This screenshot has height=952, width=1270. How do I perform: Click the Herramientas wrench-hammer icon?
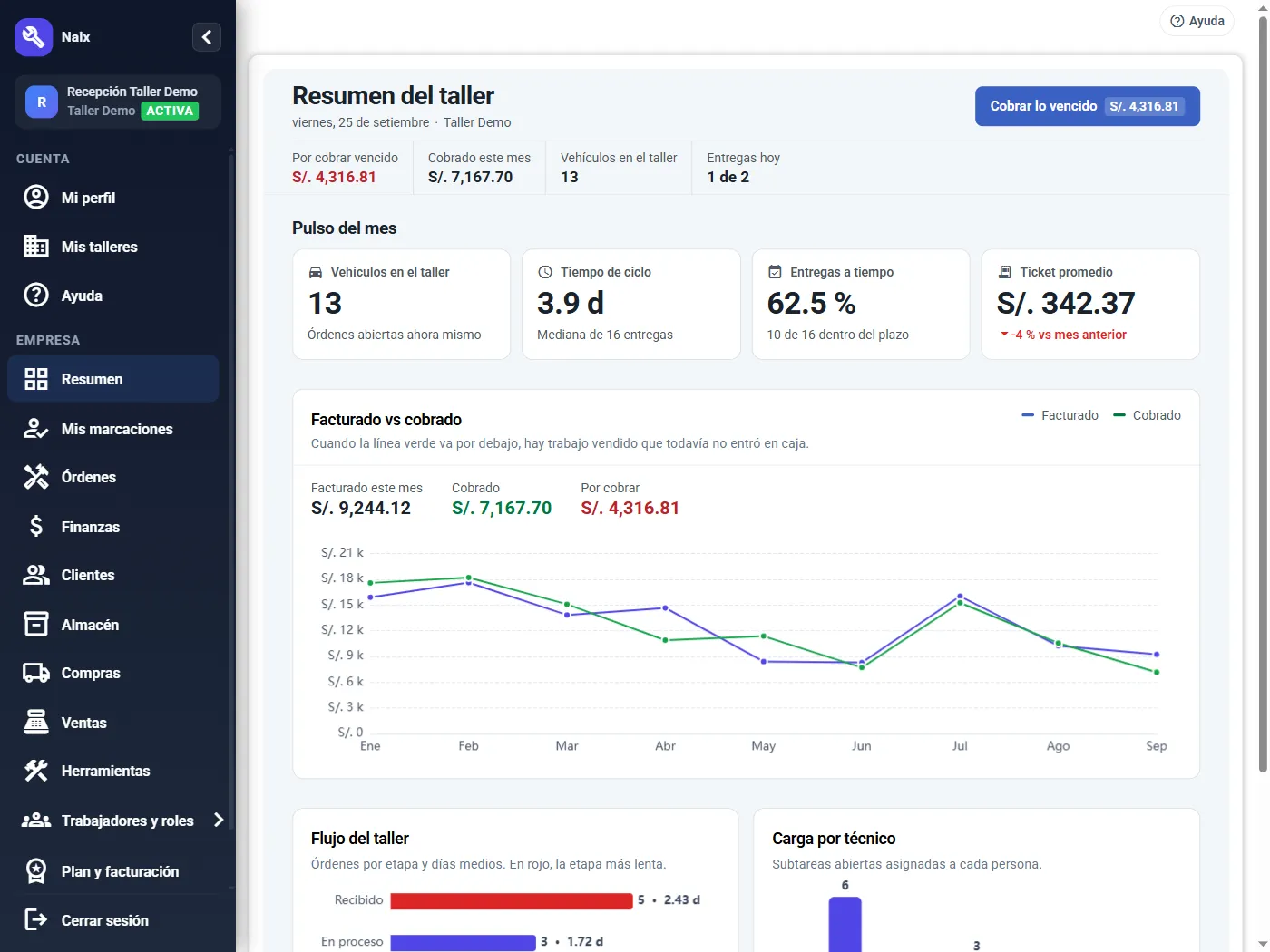coord(36,771)
